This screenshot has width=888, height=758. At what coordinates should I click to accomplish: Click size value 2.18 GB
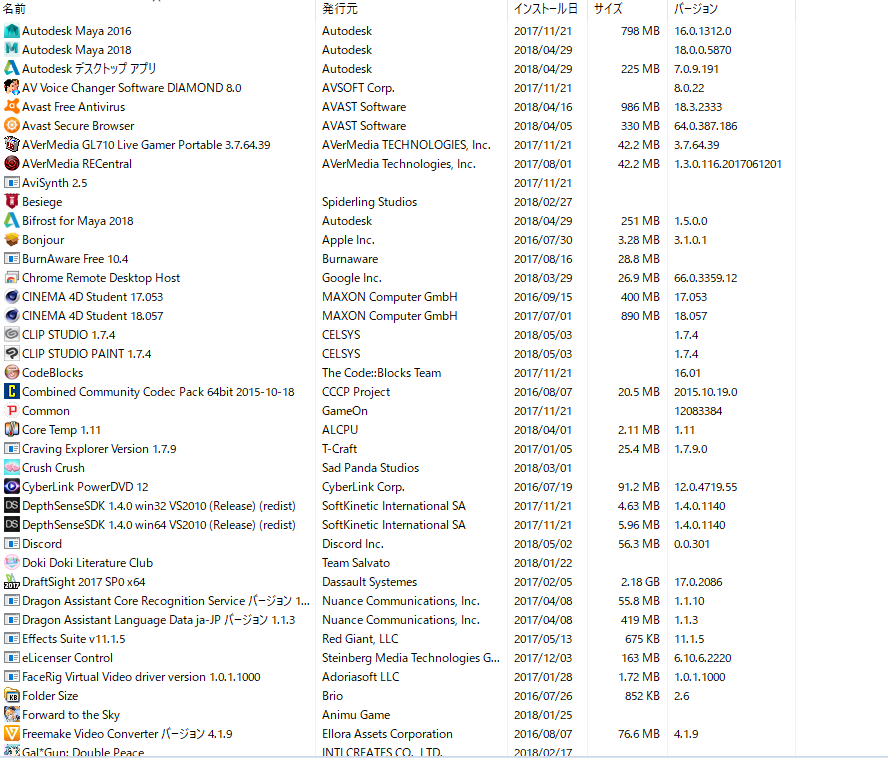pos(640,582)
